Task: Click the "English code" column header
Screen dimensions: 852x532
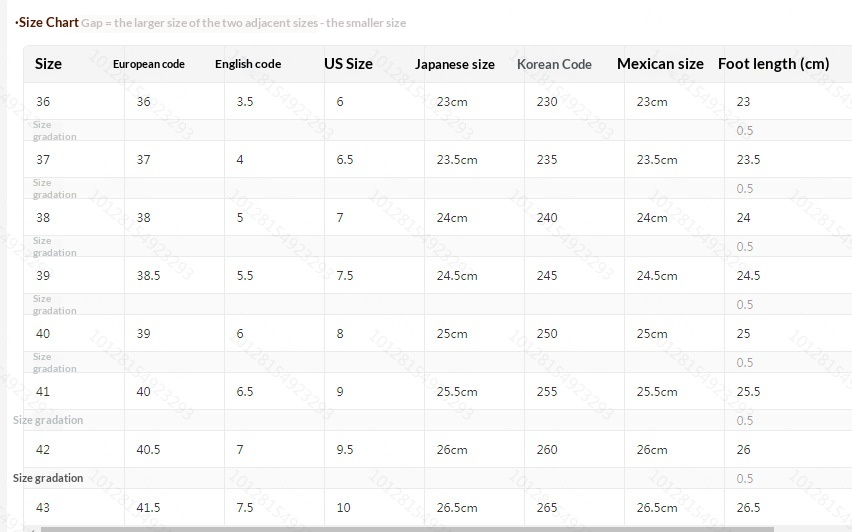Action: click(247, 64)
